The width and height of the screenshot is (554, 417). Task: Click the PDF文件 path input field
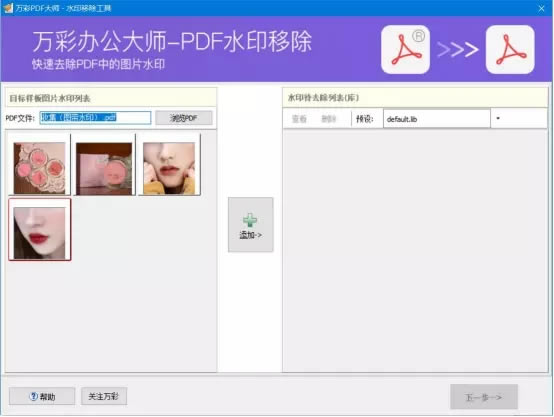coord(95,118)
